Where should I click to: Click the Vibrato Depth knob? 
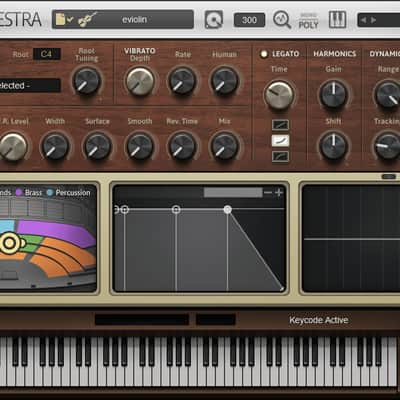(x=140, y=82)
